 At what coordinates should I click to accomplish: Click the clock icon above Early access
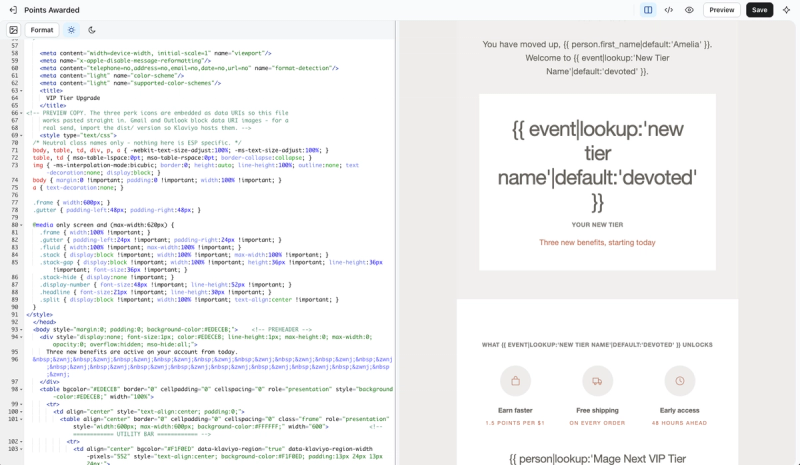pyautogui.click(x=680, y=381)
